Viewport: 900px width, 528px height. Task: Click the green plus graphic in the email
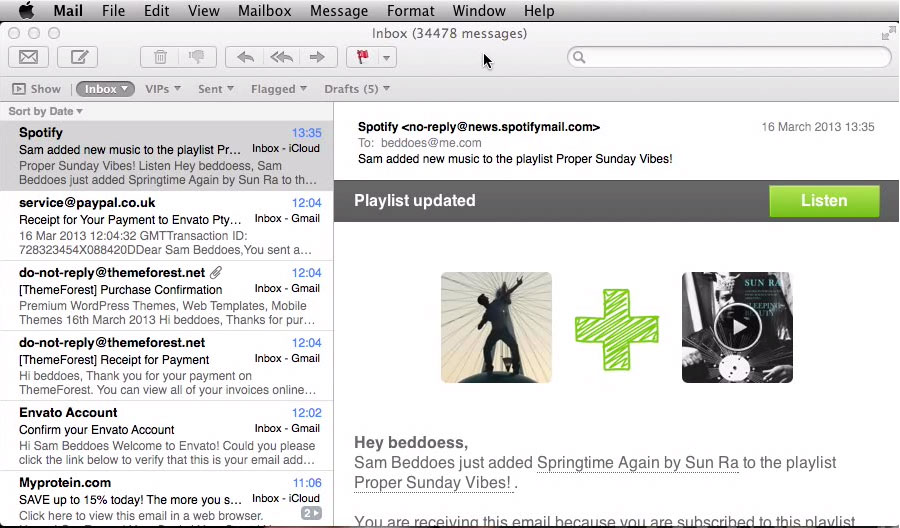[617, 329]
